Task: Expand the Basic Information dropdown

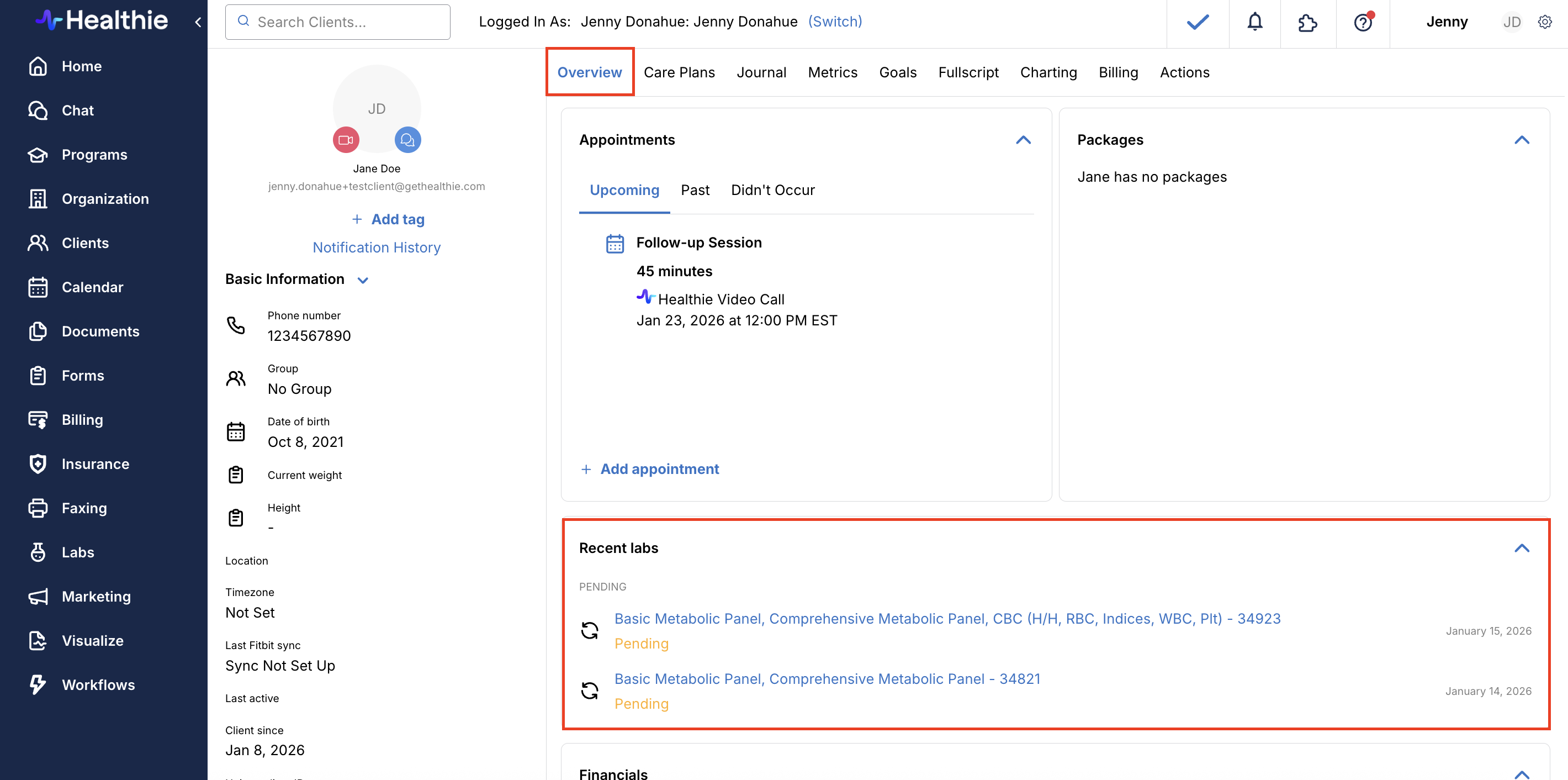Action: (363, 280)
